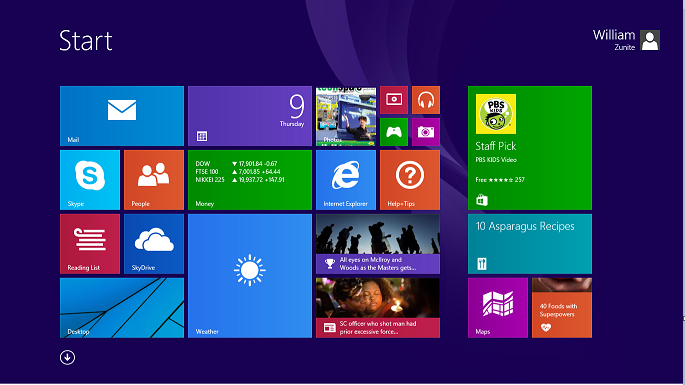Click the William user account picture
This screenshot has width=685, height=385.
(x=650, y=40)
